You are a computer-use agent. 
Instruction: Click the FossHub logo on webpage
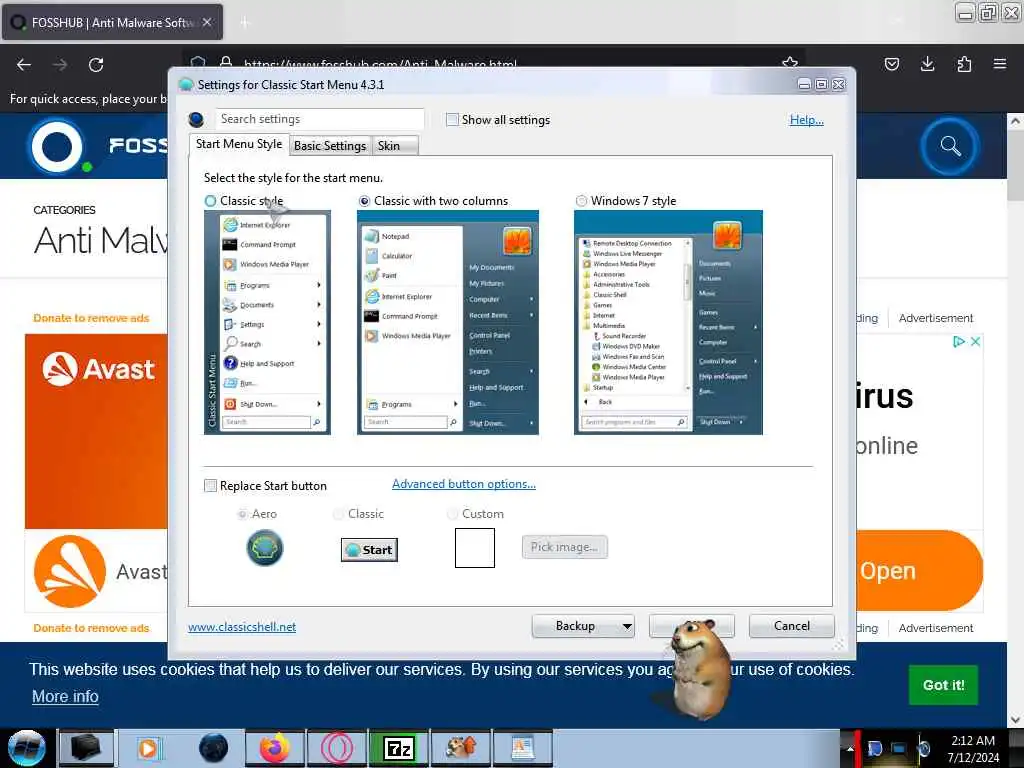coord(98,146)
